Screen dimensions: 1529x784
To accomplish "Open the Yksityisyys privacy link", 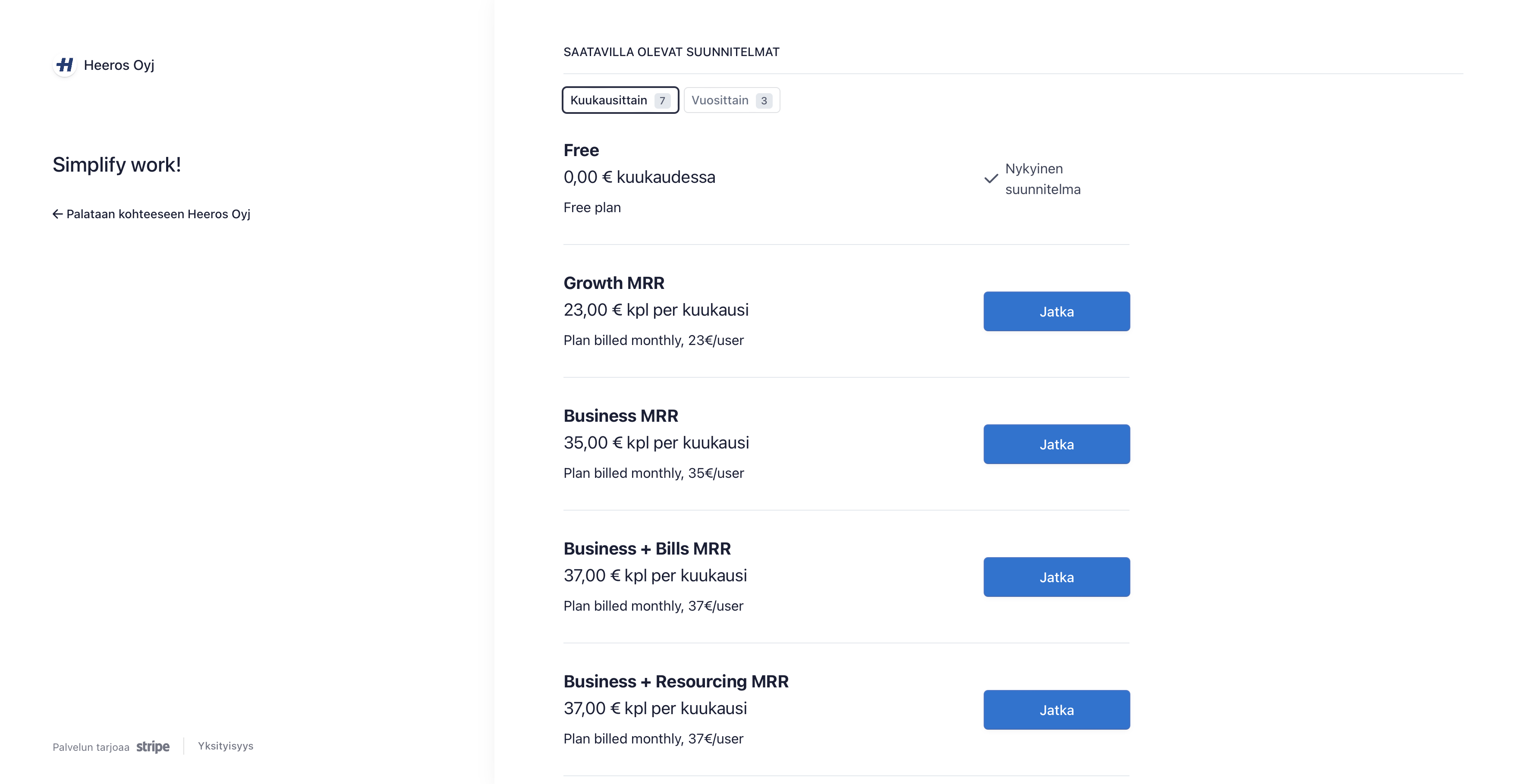I will (226, 746).
